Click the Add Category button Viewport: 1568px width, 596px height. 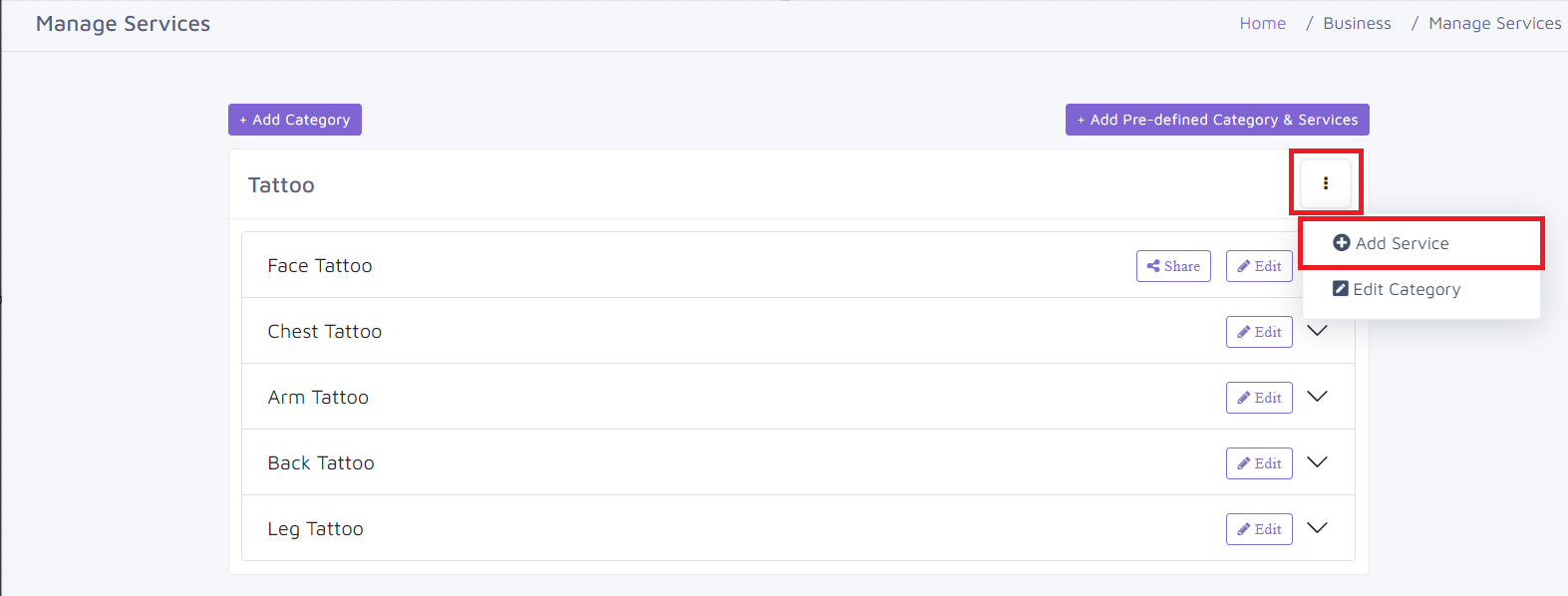[x=295, y=120]
